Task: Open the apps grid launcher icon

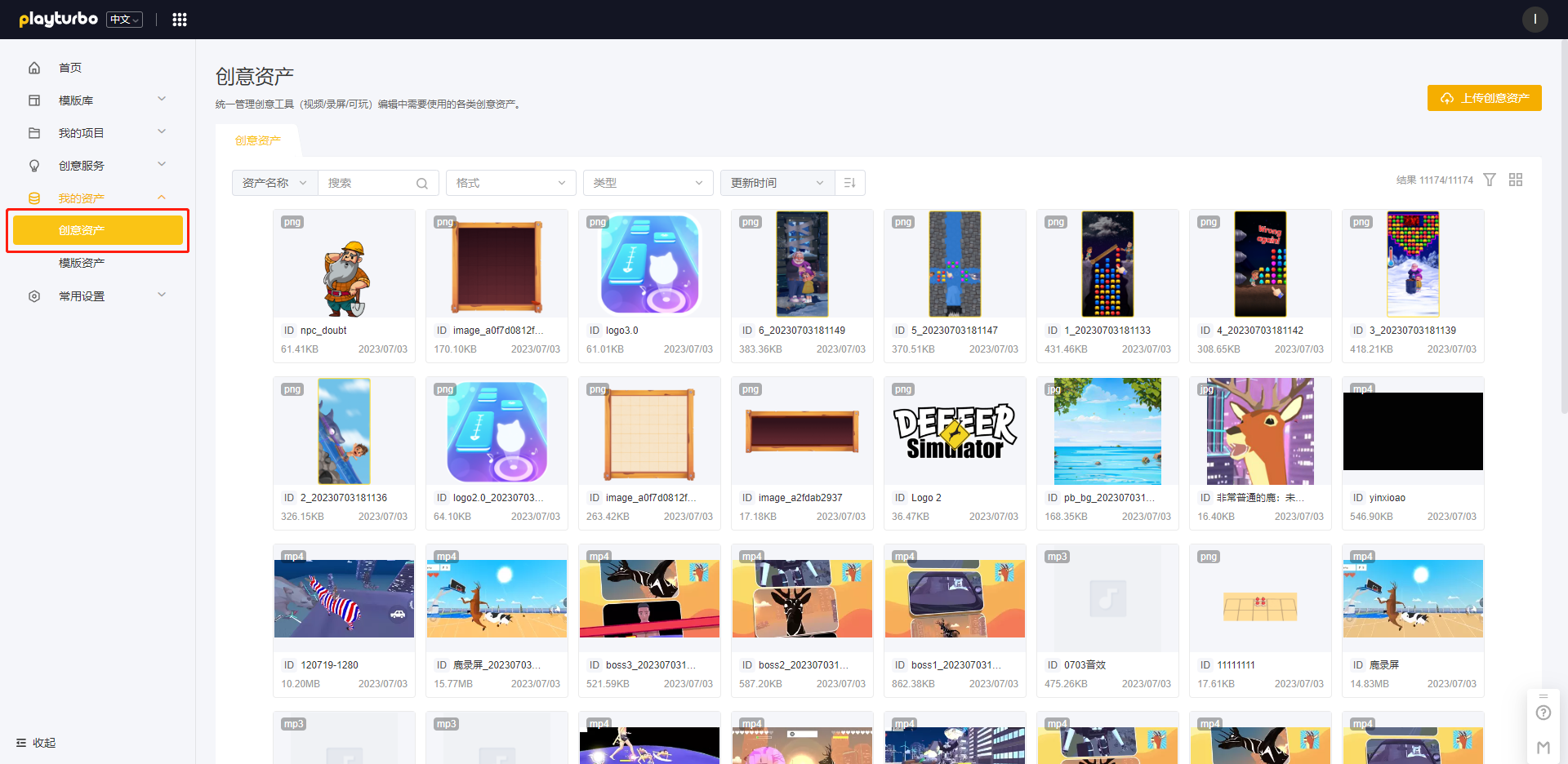Action: click(x=180, y=20)
